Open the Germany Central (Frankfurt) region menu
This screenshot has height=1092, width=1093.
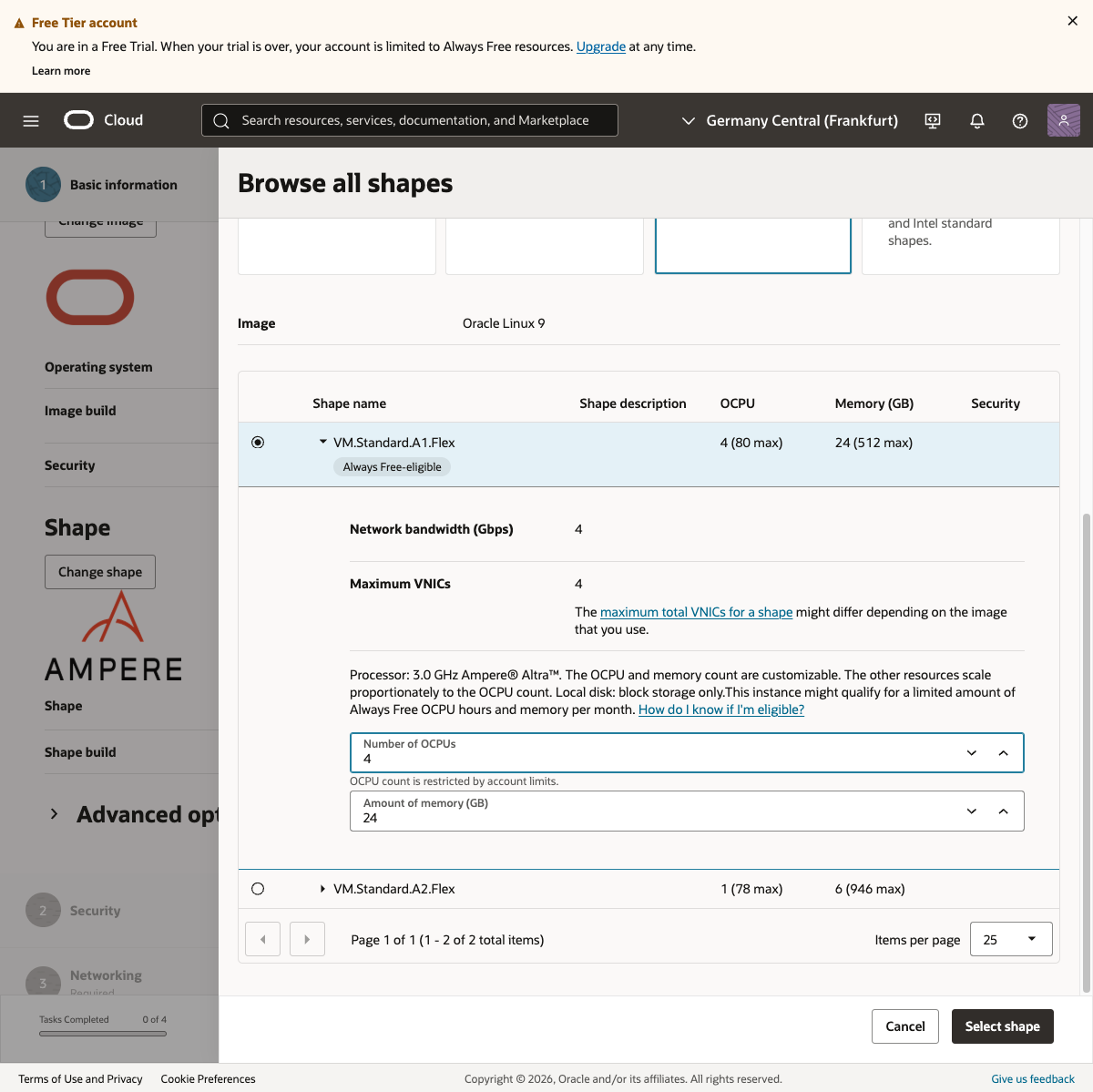pyautogui.click(x=790, y=120)
